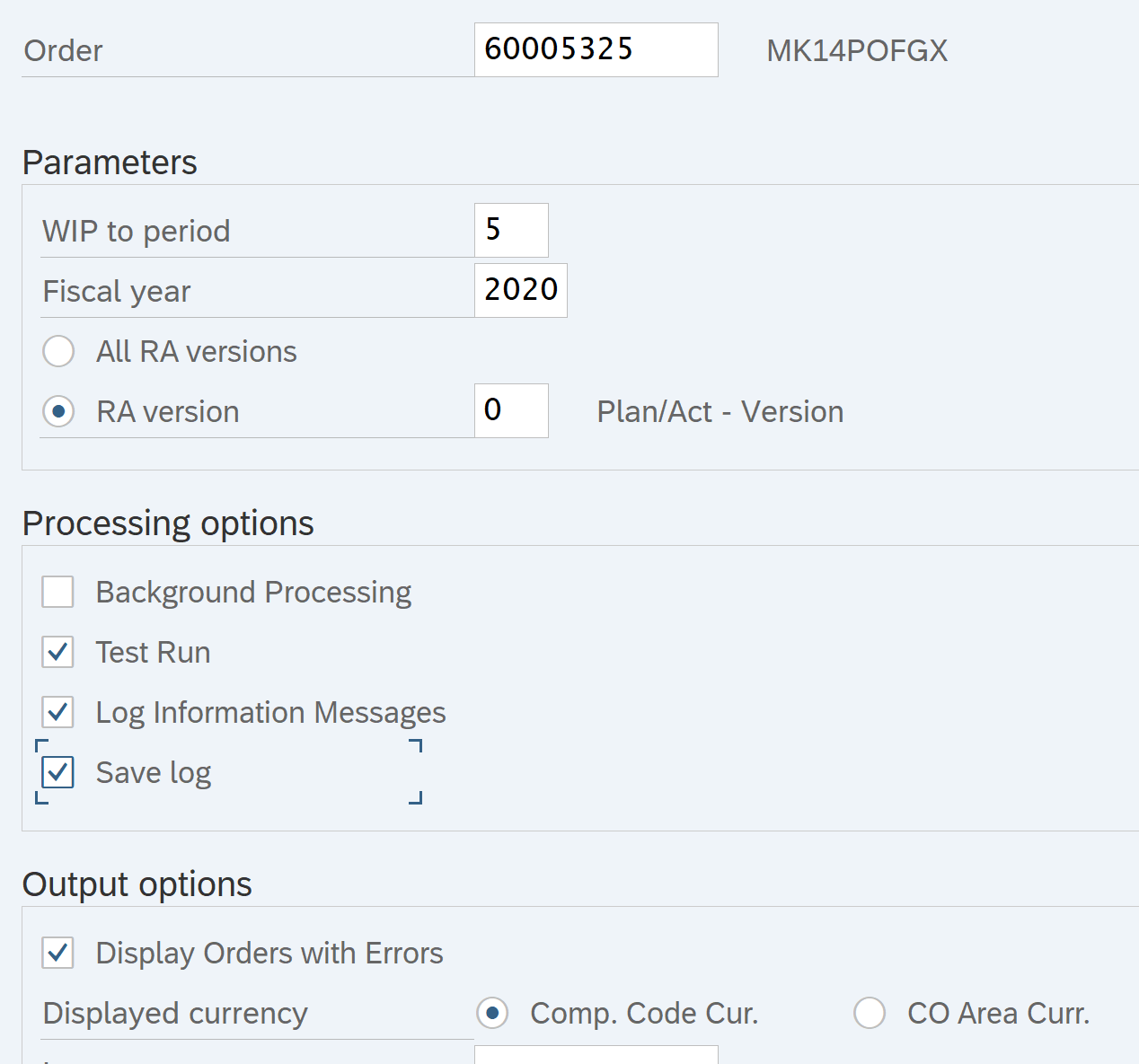Image resolution: width=1139 pixels, height=1064 pixels.
Task: Toggle the Log Information Messages checkbox
Action: [x=58, y=712]
